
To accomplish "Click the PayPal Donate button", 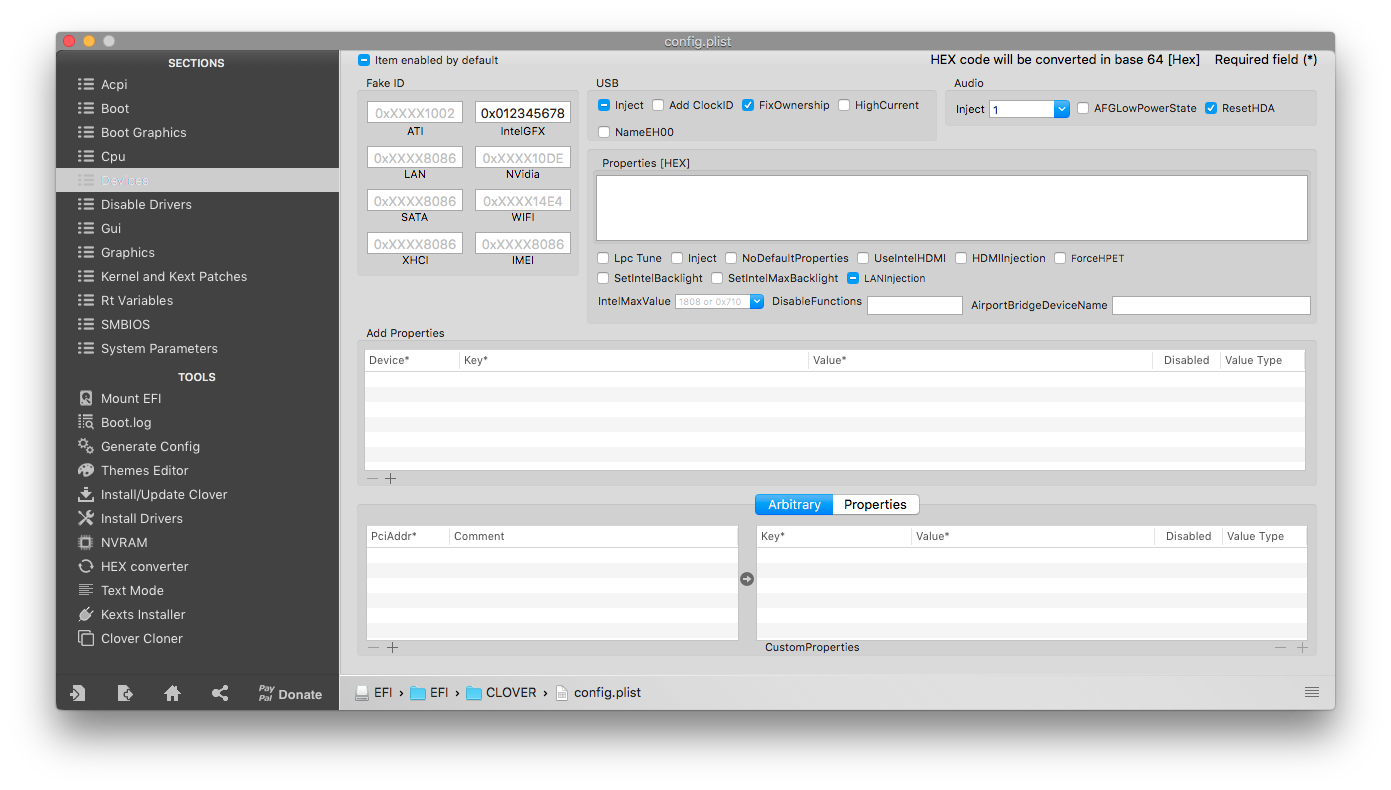I will tap(290, 693).
